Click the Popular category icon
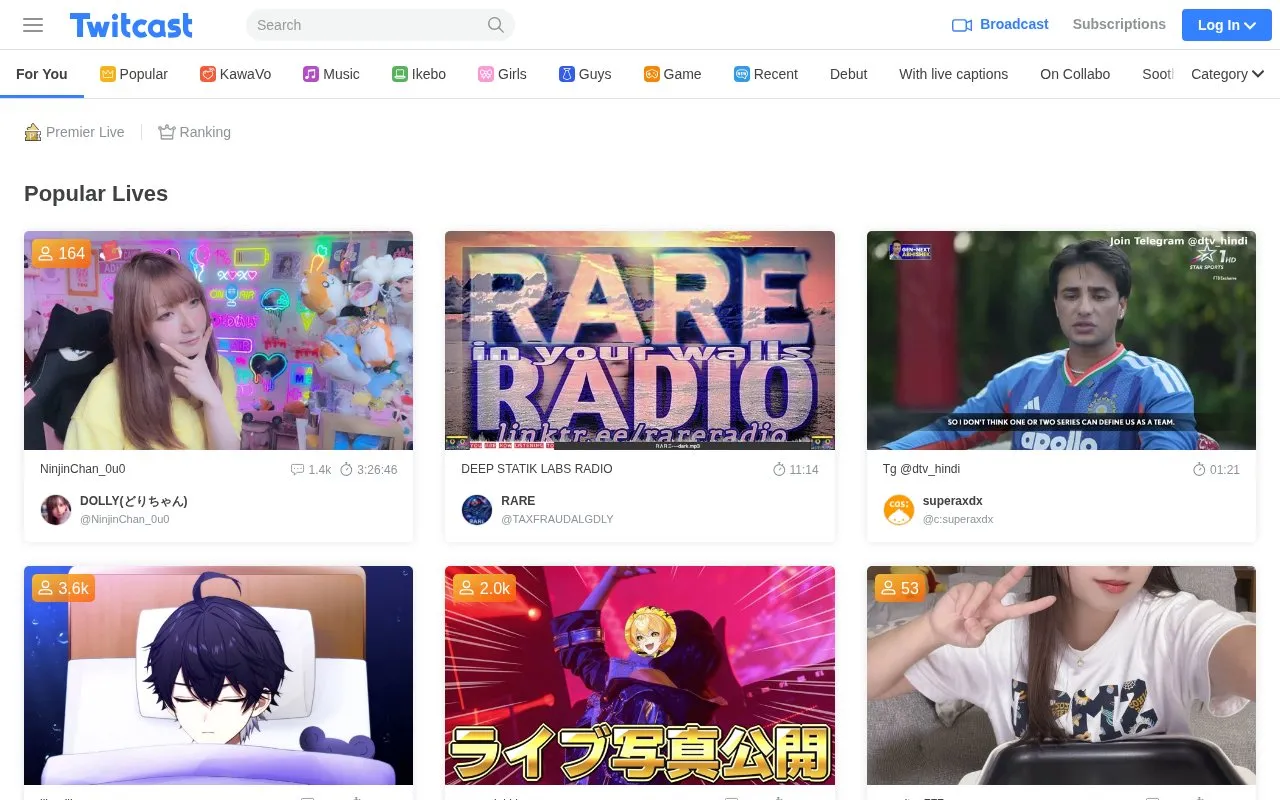The width and height of the screenshot is (1280, 800). (108, 74)
